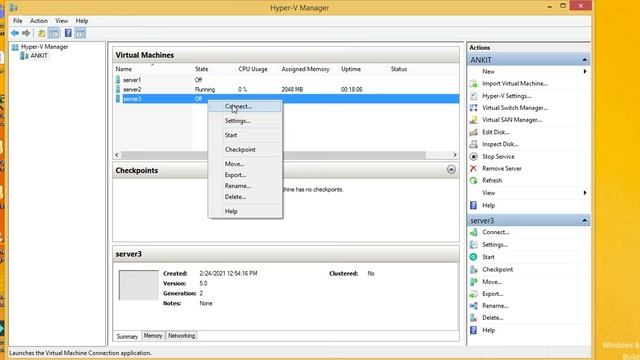The image size is (640, 360).
Task: Expand the New submenu arrow
Action: [x=585, y=71]
